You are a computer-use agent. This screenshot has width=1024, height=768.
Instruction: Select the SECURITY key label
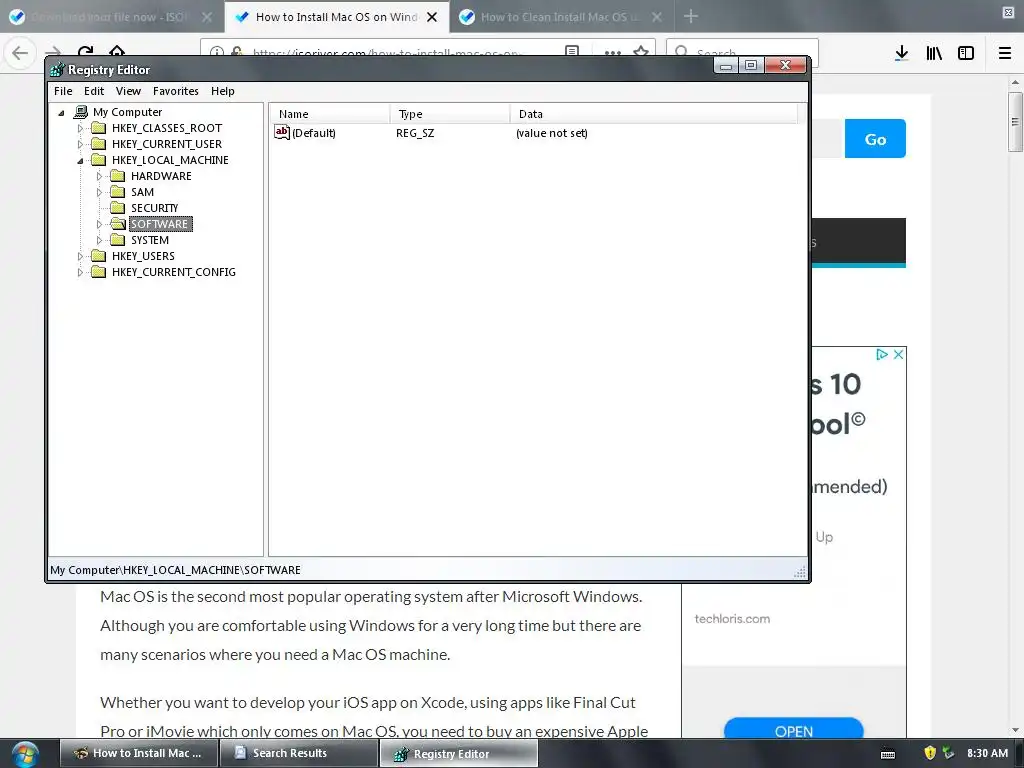tap(154, 208)
